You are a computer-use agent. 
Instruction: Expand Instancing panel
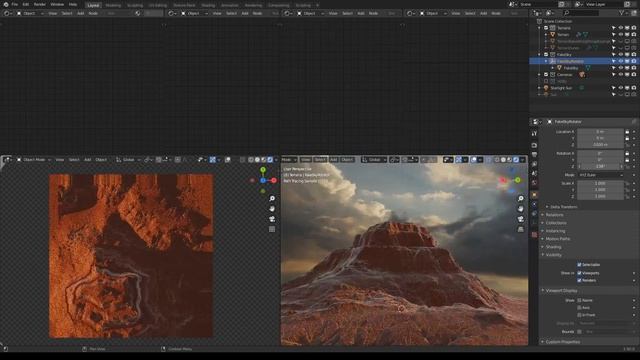555,231
